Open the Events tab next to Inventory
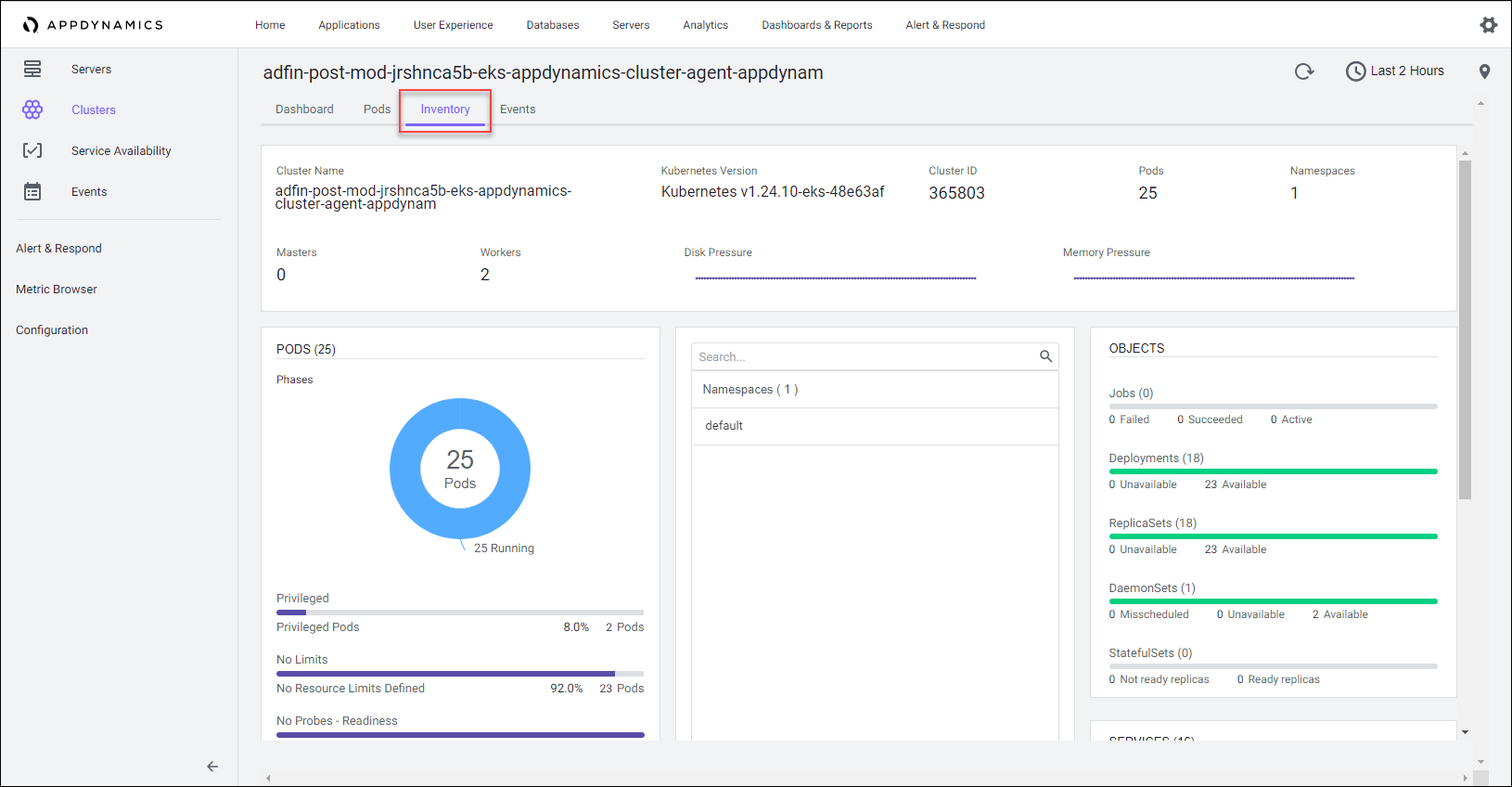 [518, 110]
